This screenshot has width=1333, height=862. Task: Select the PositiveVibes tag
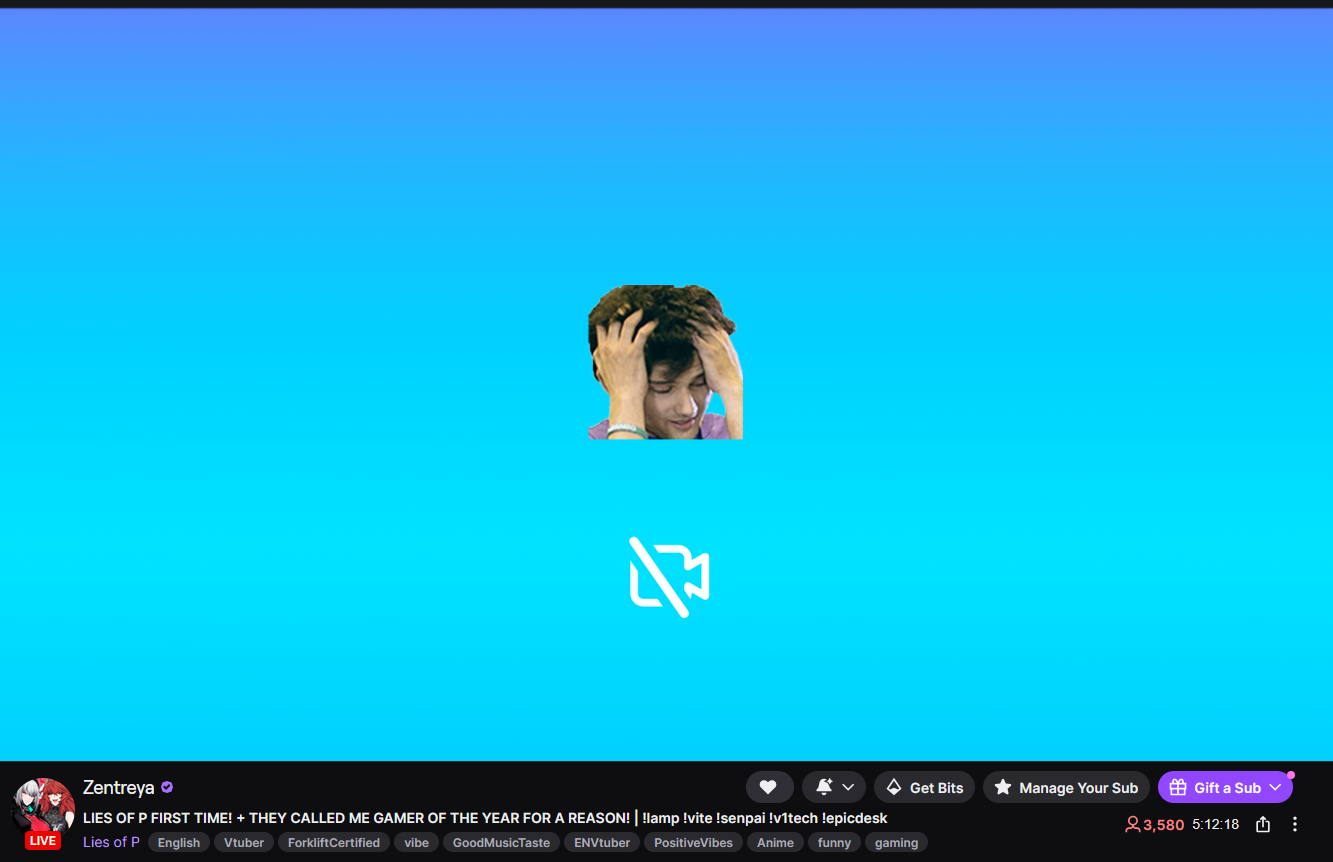coord(693,843)
